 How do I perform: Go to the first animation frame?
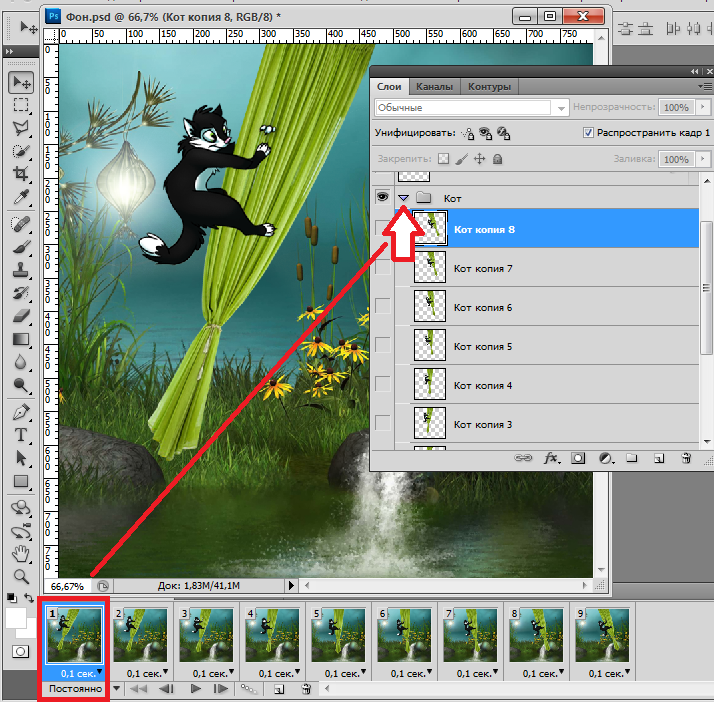pyautogui.click(x=138, y=689)
